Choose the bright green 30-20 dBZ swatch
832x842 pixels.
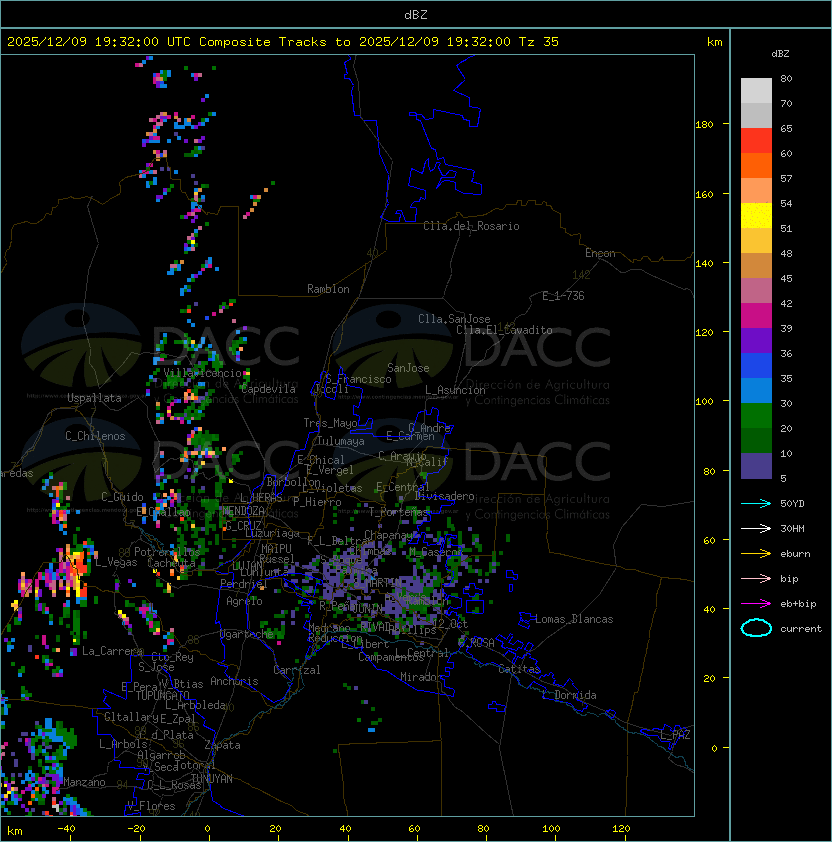(x=756, y=416)
